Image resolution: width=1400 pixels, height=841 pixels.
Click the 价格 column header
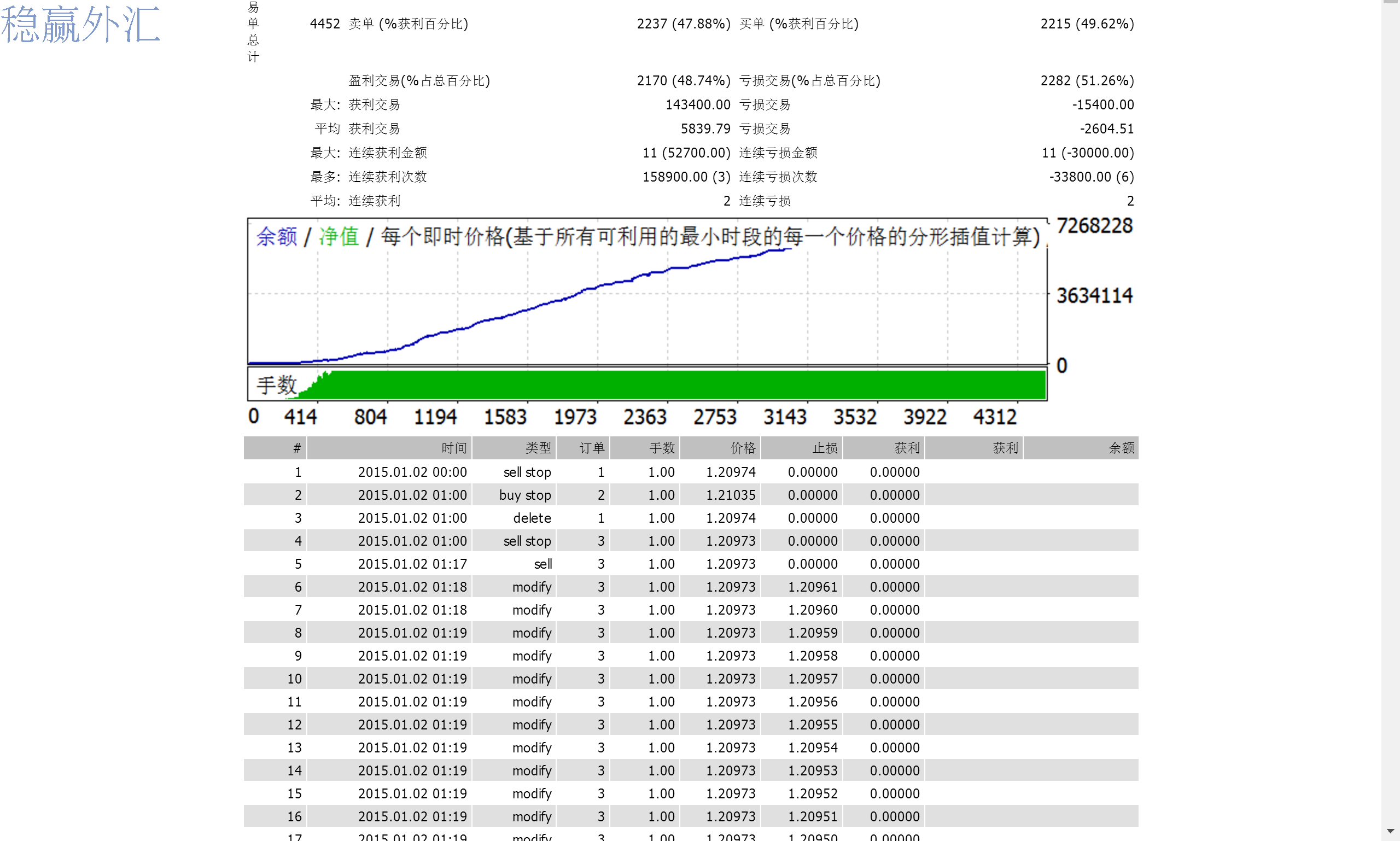(x=720, y=448)
